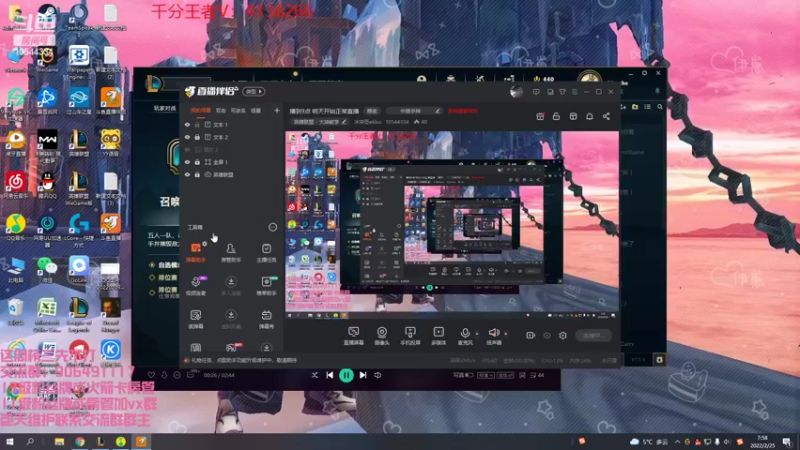Image resolution: width=800 pixels, height=450 pixels.
Task: Open the 弹幕秀 tool
Action: click(x=266, y=319)
